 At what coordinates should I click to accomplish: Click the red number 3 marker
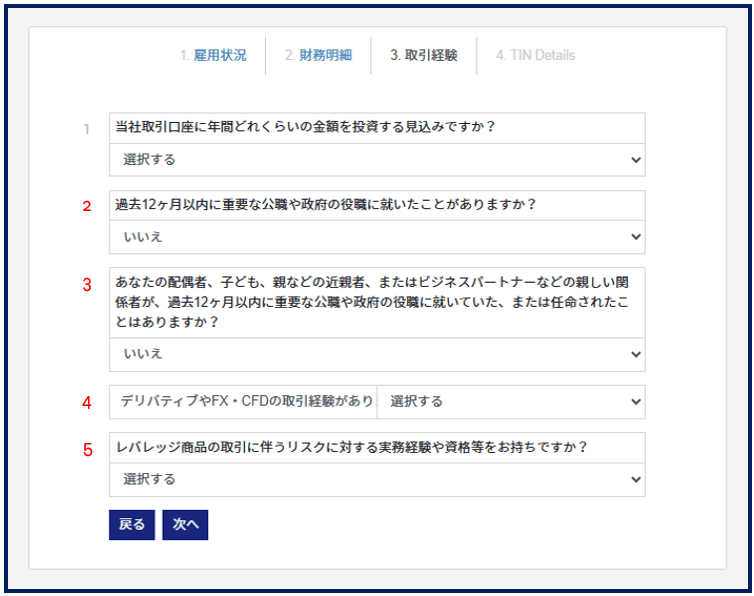pyautogui.click(x=87, y=284)
